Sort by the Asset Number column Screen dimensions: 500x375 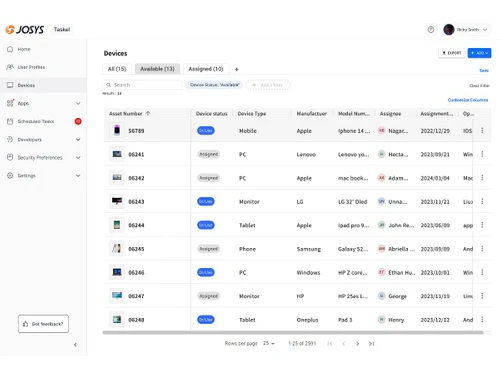coord(129,114)
